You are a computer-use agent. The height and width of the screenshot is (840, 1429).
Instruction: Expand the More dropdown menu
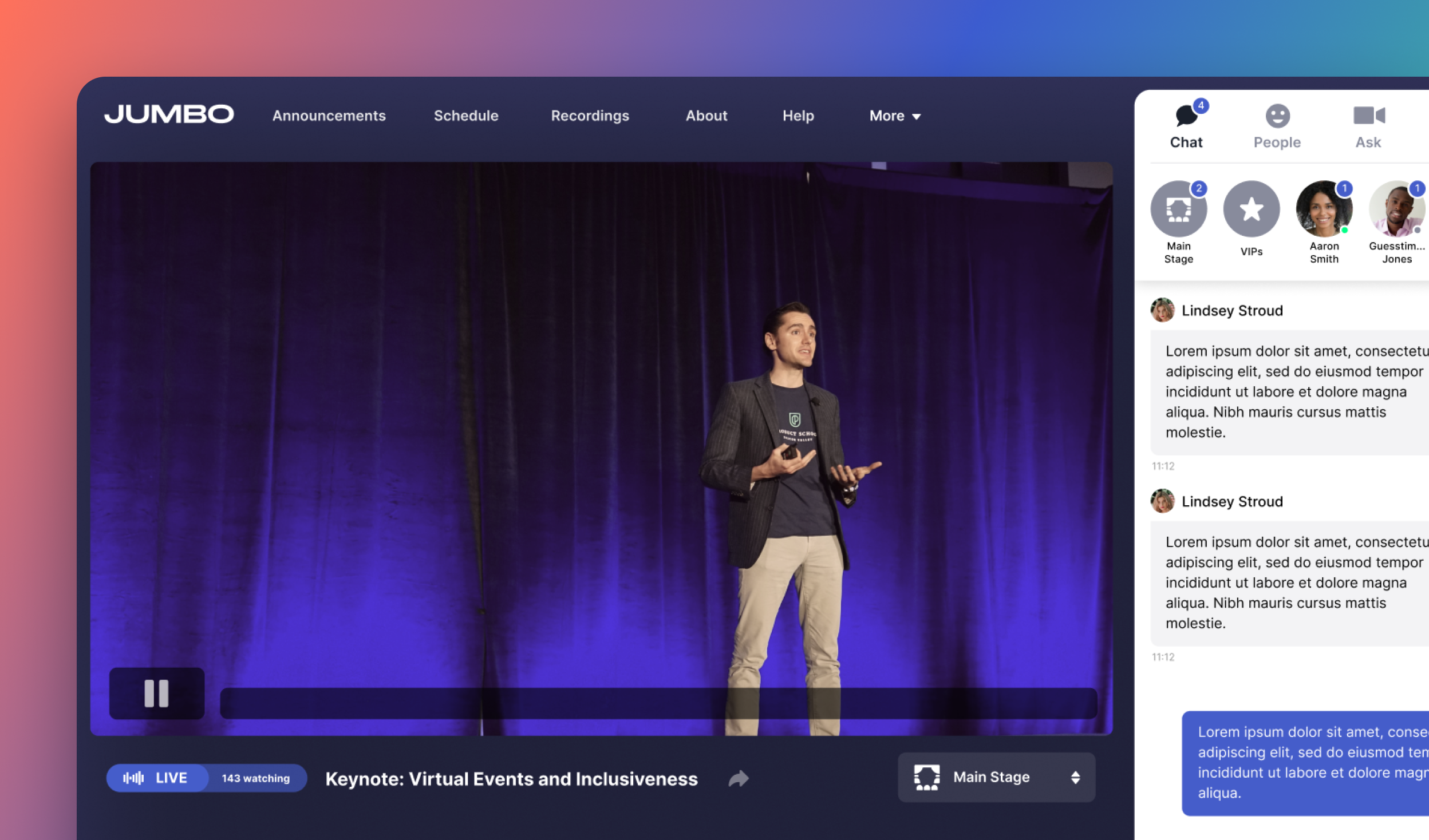[x=895, y=116]
